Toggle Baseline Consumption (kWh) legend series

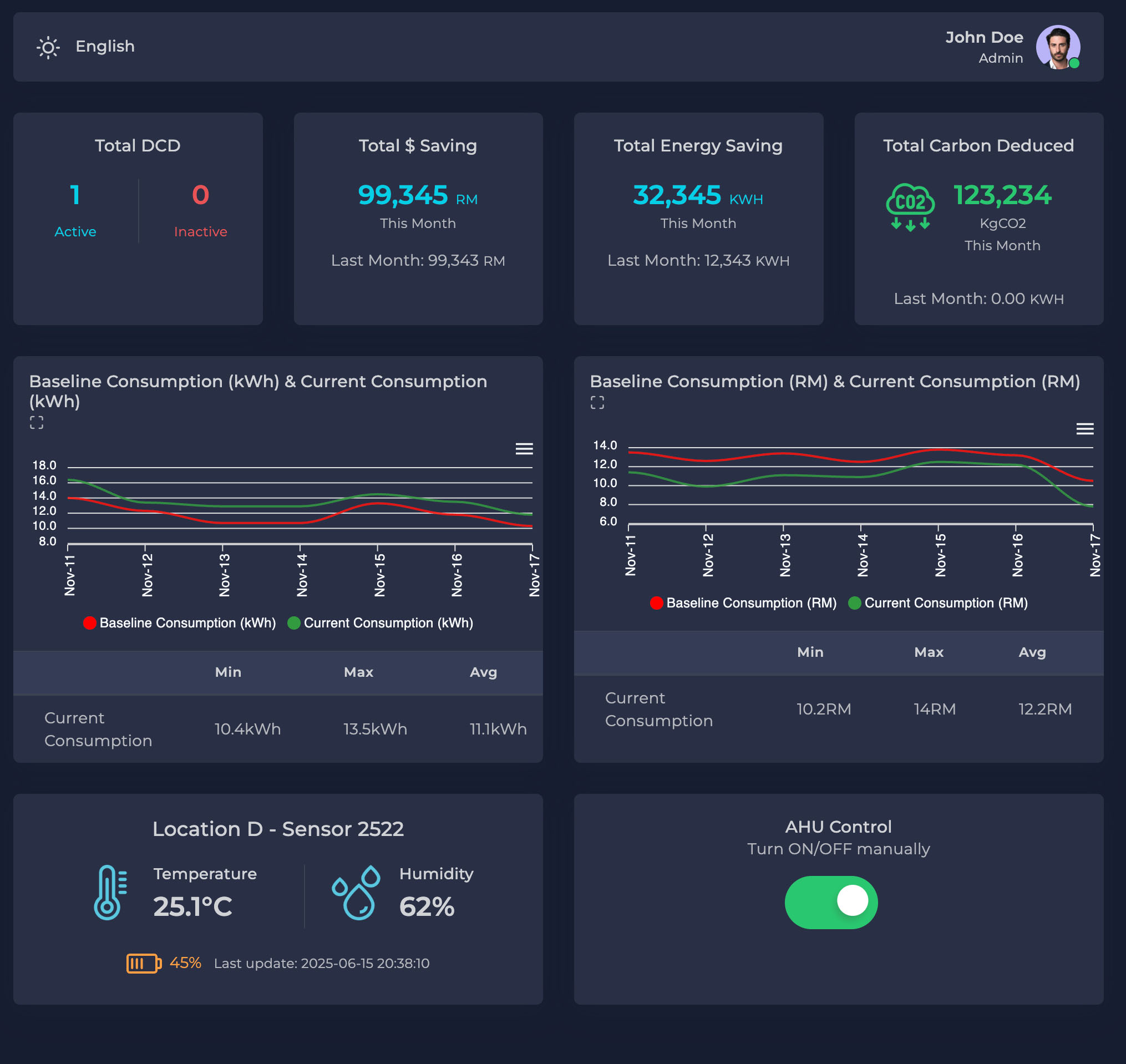(x=179, y=623)
